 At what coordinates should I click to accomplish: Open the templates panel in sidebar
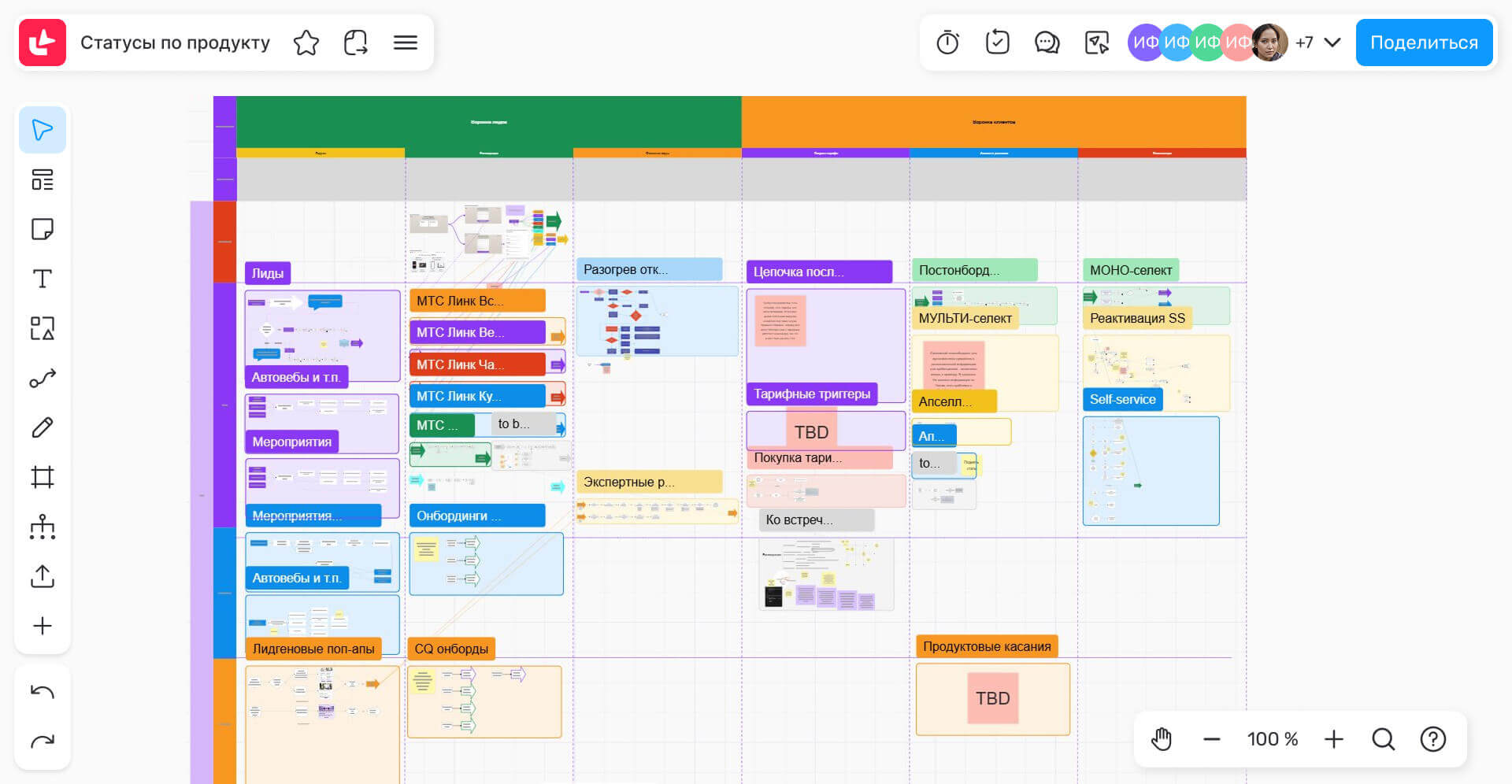pyautogui.click(x=43, y=179)
